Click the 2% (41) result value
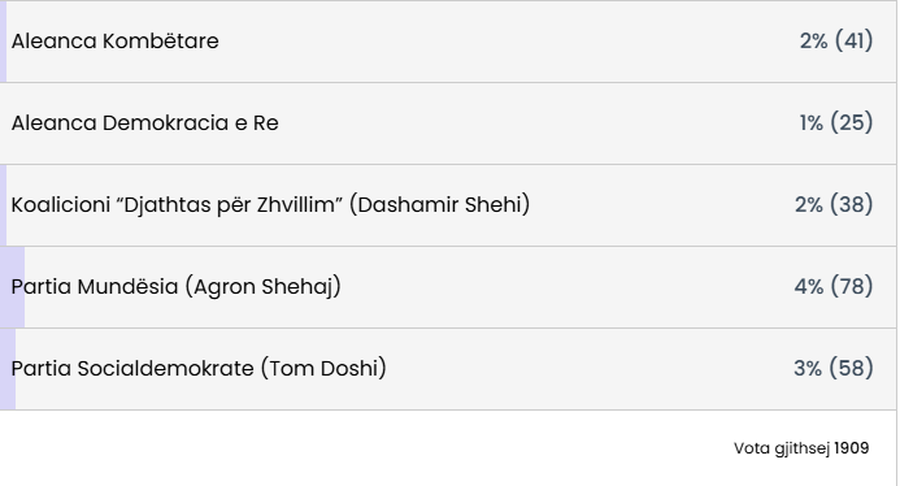 click(836, 41)
